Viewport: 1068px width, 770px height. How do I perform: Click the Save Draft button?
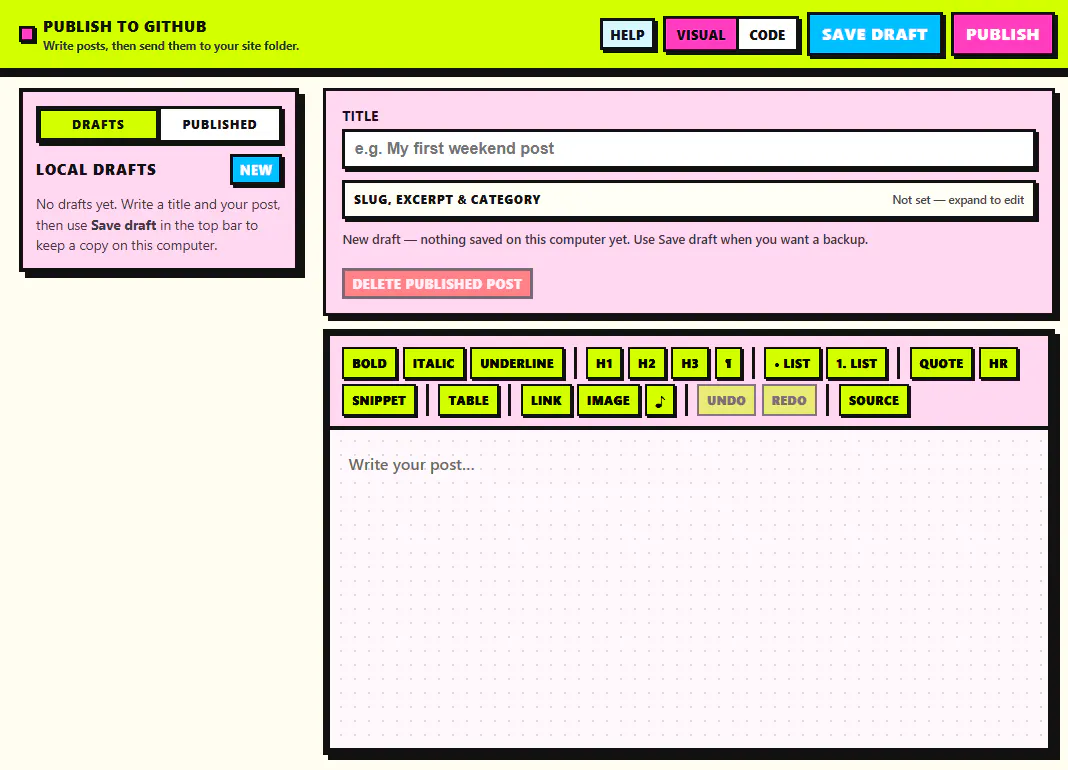click(875, 34)
